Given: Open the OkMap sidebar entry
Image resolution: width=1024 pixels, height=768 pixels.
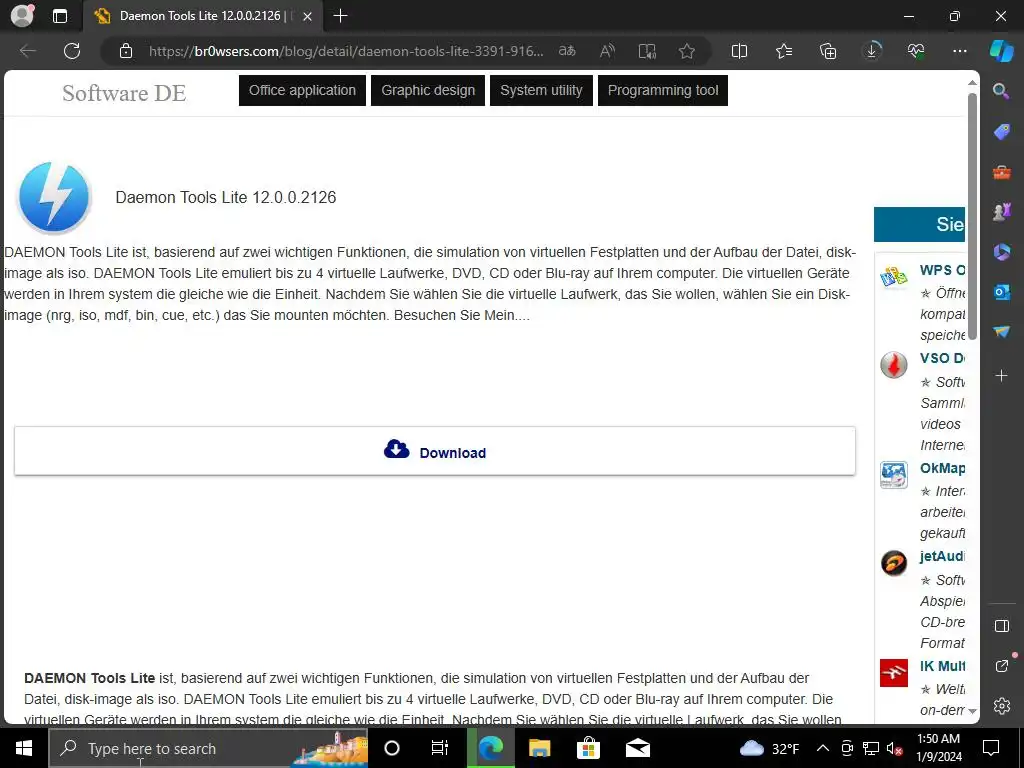Looking at the screenshot, I should coord(942,468).
